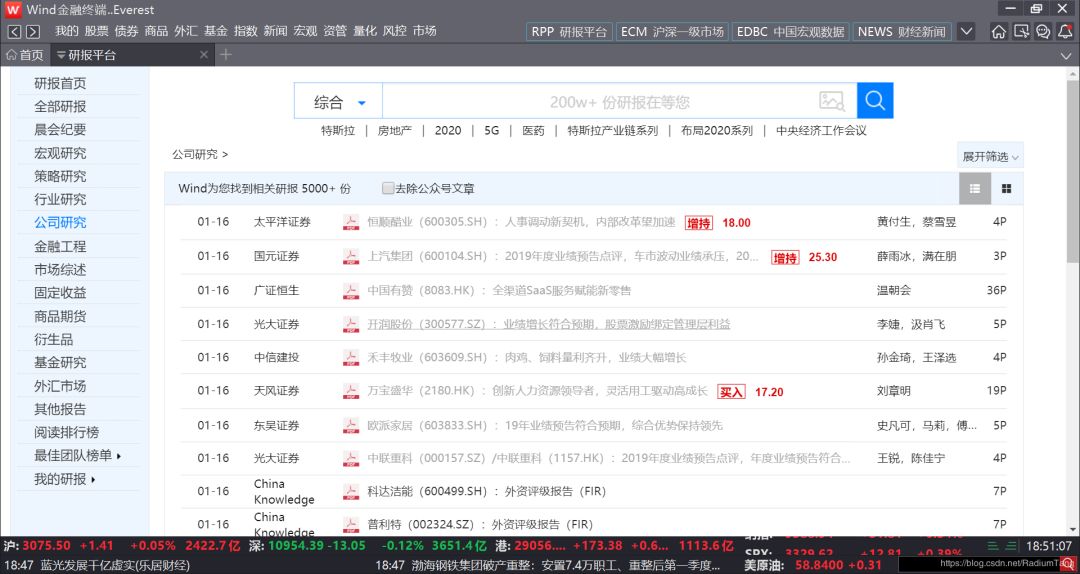Open PDF icon for 万宝盛华 report

[351, 391]
